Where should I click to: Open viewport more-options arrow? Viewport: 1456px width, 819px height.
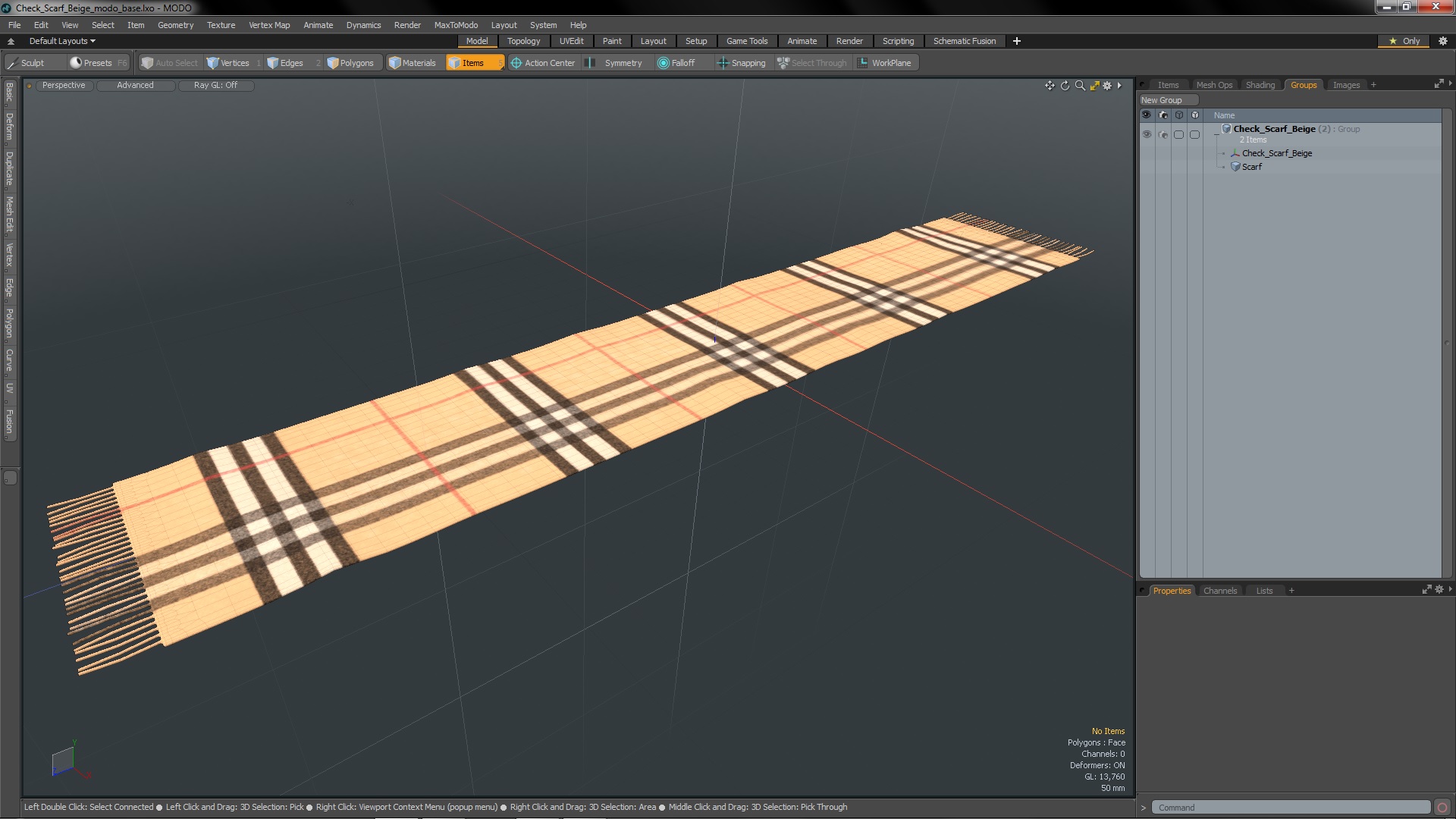[x=1119, y=86]
